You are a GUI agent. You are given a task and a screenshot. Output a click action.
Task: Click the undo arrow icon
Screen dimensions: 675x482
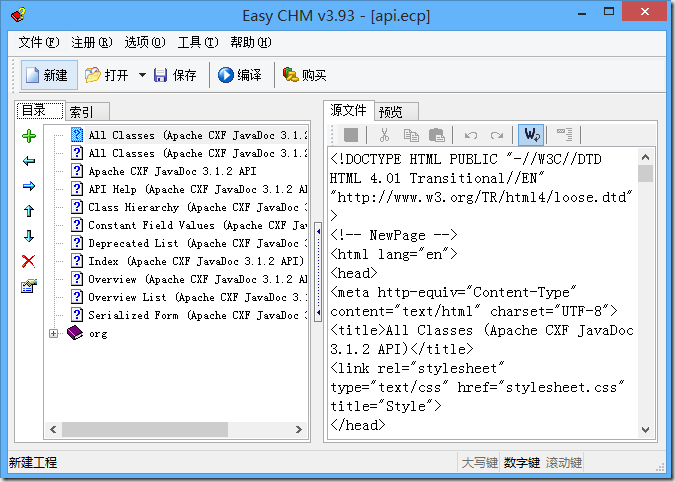[471, 135]
